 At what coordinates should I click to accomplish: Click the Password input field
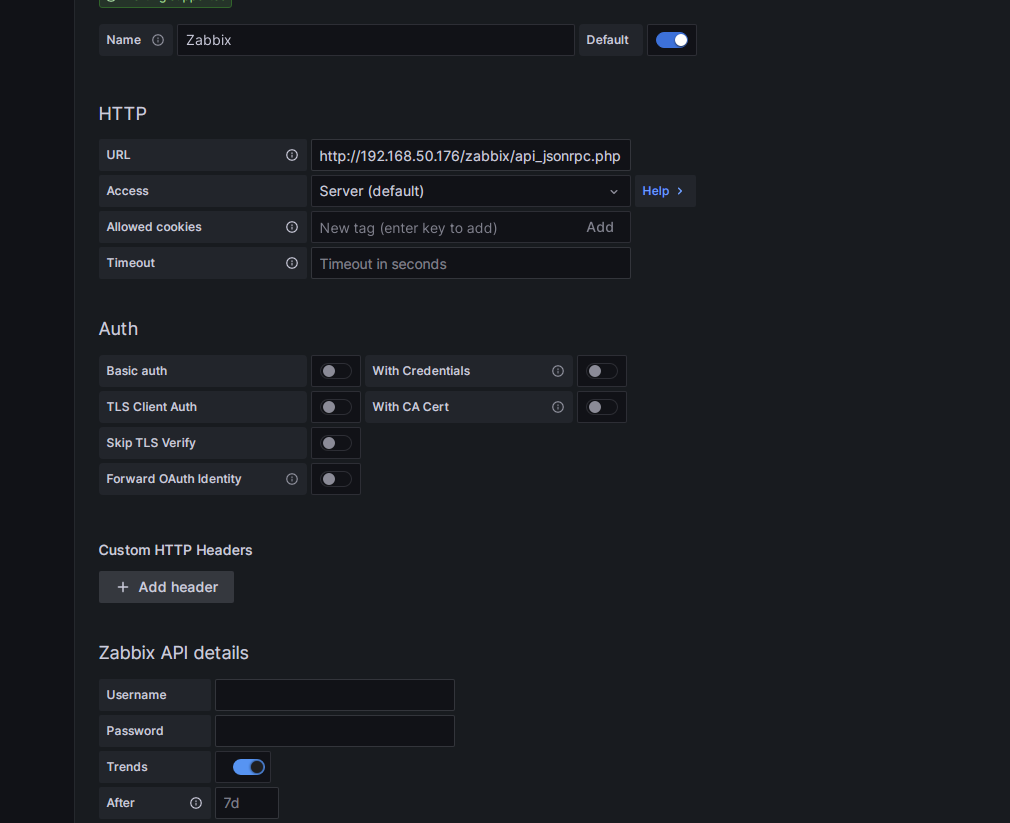tap(335, 731)
